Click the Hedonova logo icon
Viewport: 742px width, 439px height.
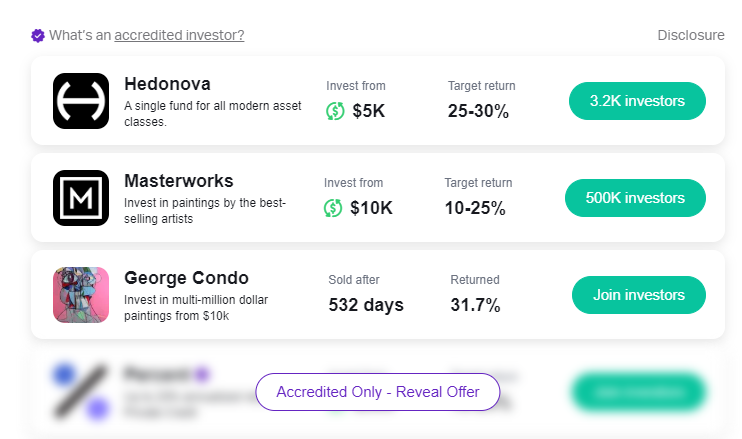point(81,101)
